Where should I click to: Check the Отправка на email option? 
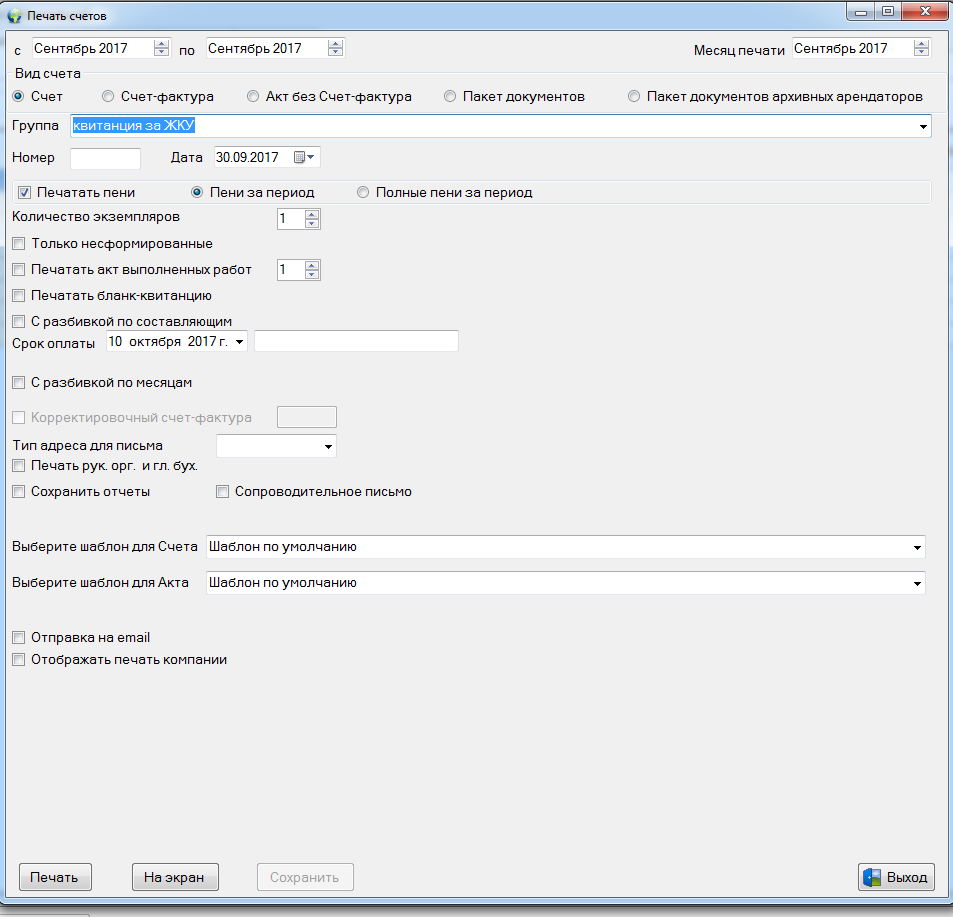pos(18,637)
